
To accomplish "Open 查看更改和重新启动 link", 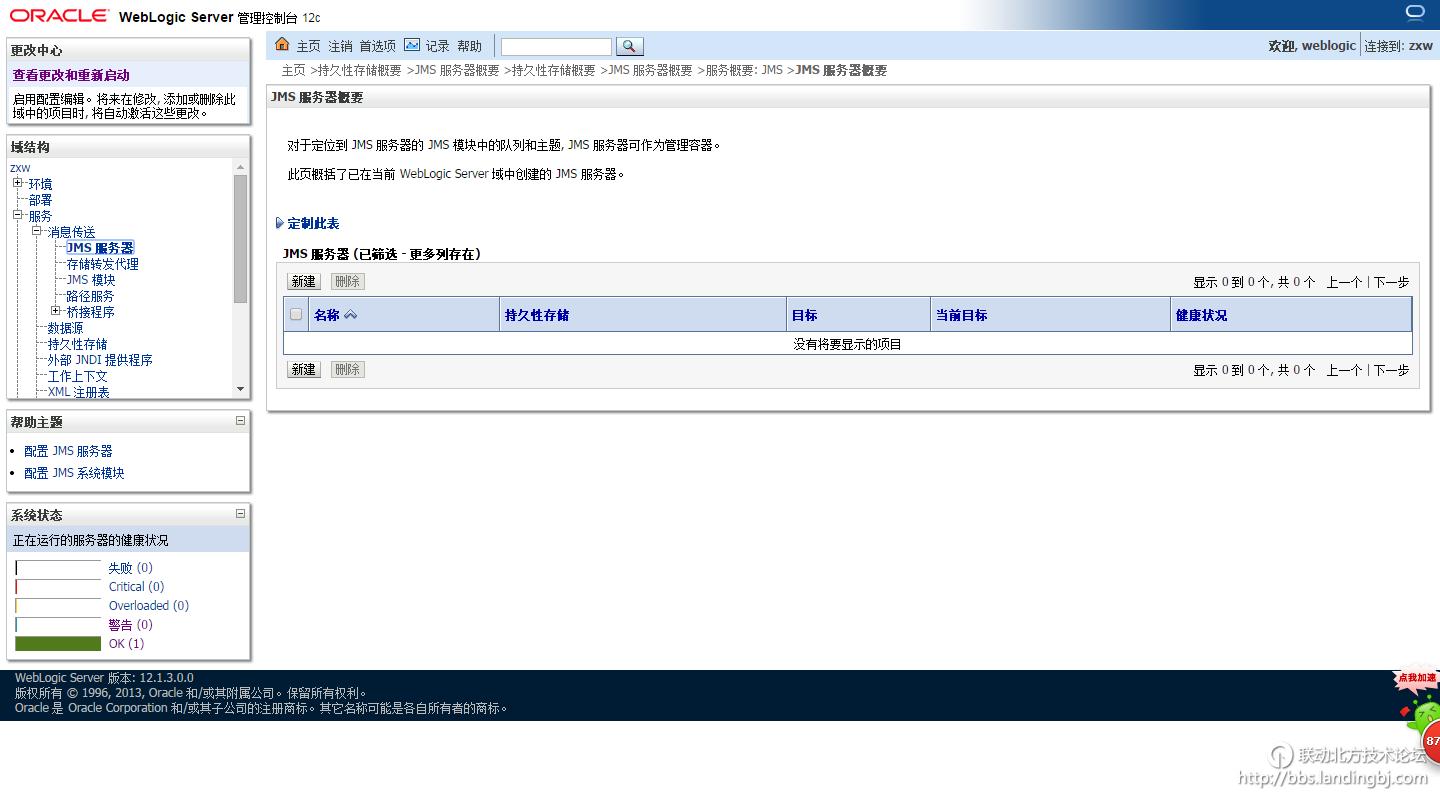I will 73,74.
